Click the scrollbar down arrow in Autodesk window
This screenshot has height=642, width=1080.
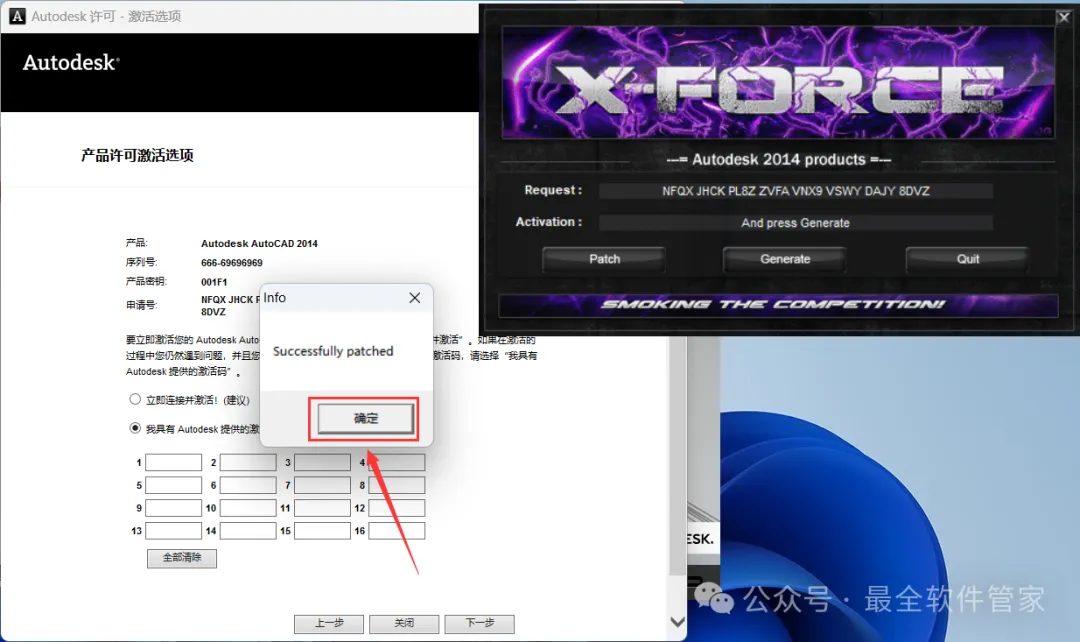[678, 622]
